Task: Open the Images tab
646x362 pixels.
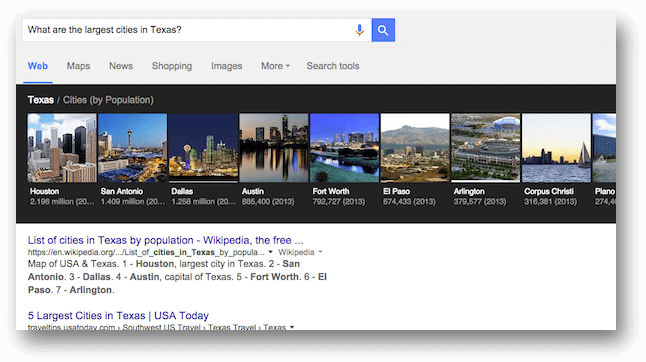Action: (227, 66)
